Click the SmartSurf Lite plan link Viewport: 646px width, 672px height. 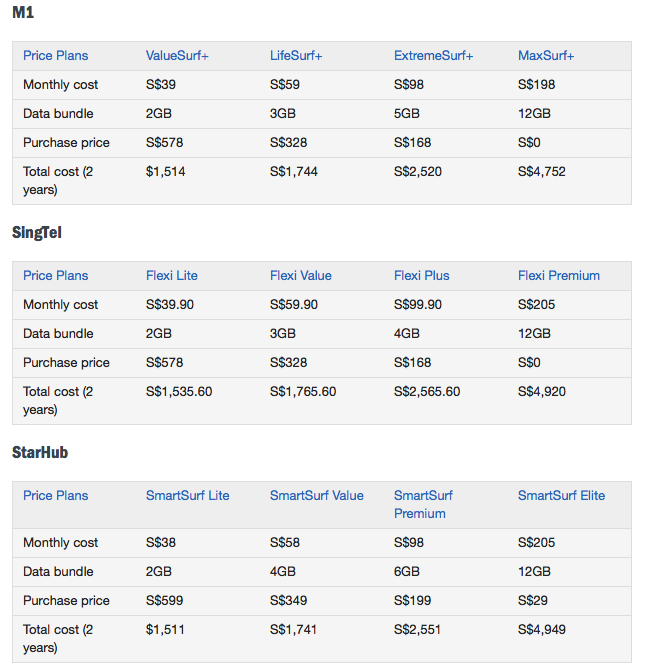click(x=188, y=496)
